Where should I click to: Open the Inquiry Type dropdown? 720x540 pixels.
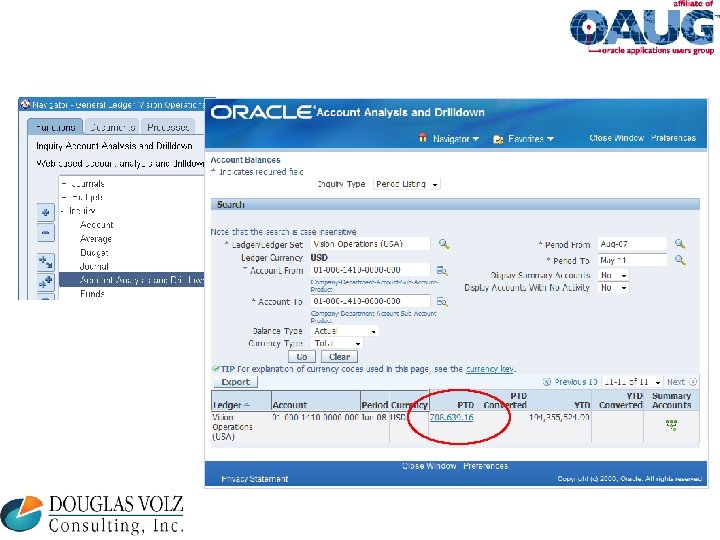point(407,184)
